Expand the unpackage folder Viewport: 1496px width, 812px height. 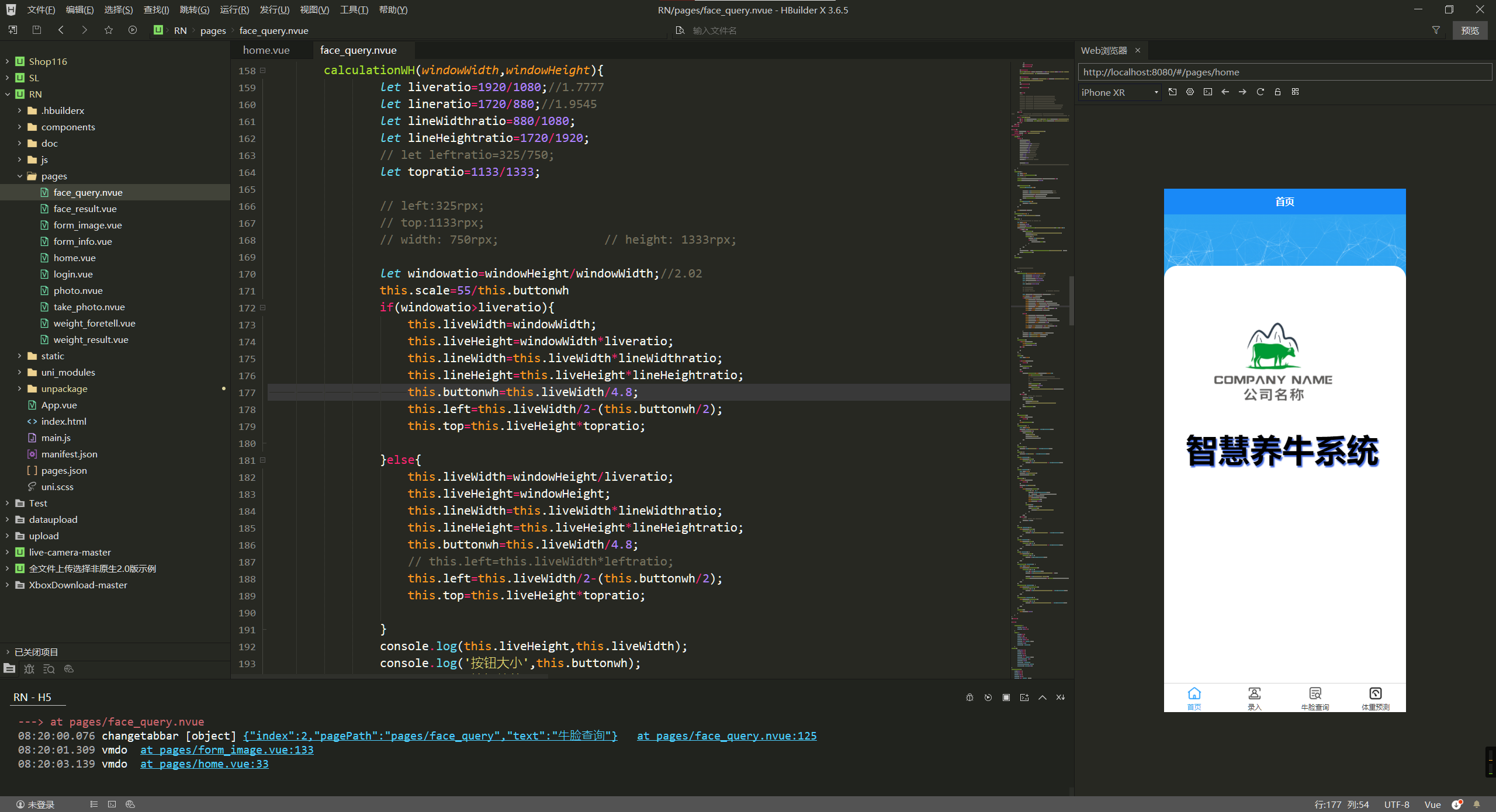click(19, 388)
